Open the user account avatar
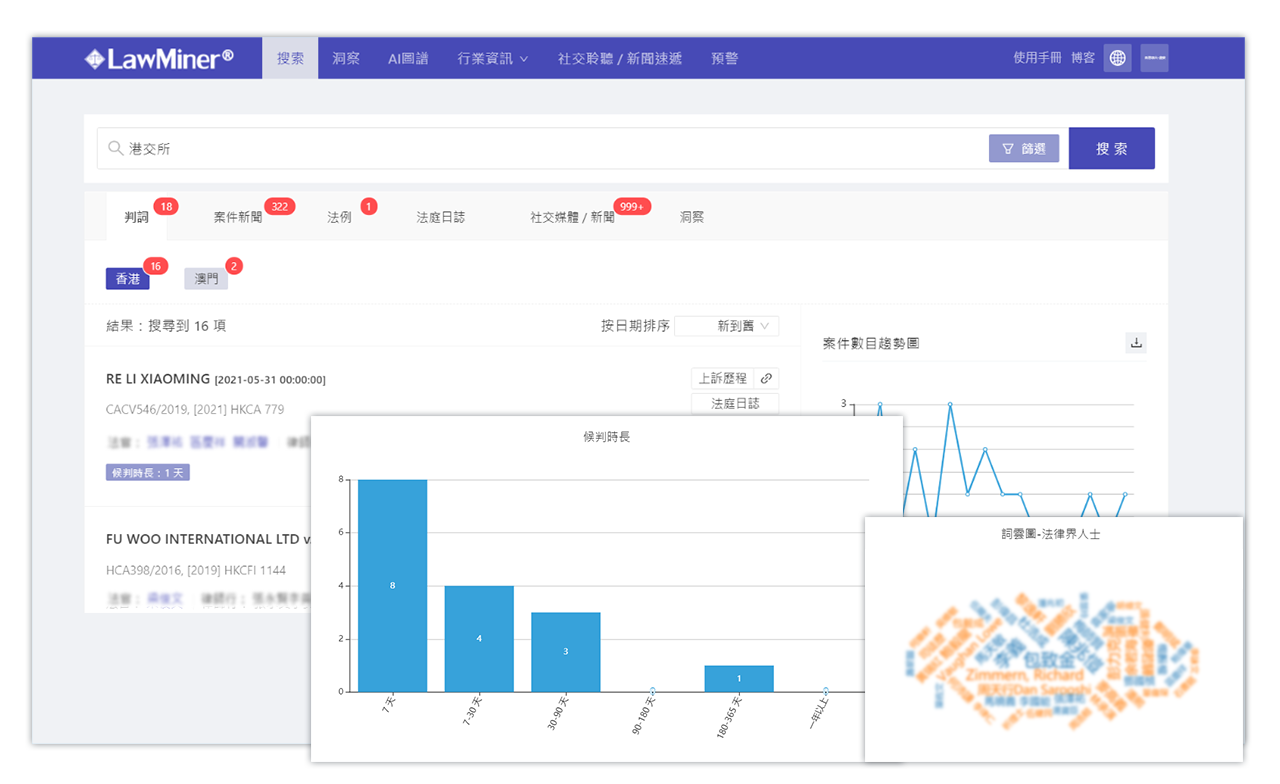 point(1155,58)
